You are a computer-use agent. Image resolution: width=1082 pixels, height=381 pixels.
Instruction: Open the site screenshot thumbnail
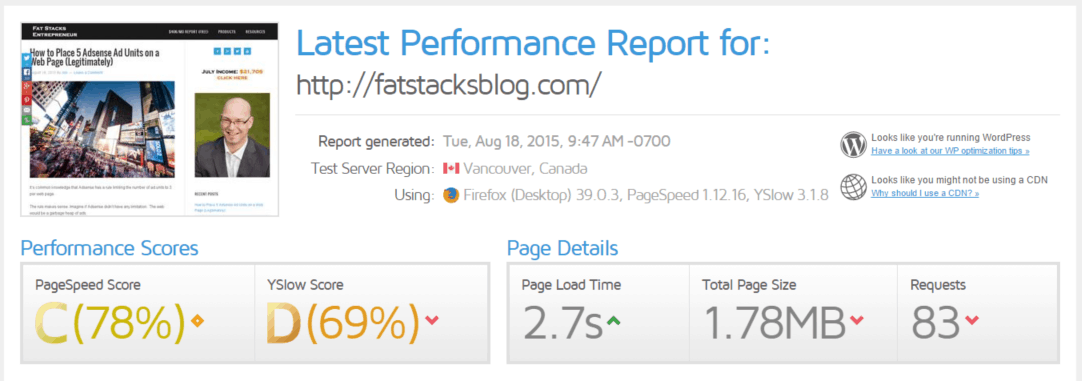(149, 119)
